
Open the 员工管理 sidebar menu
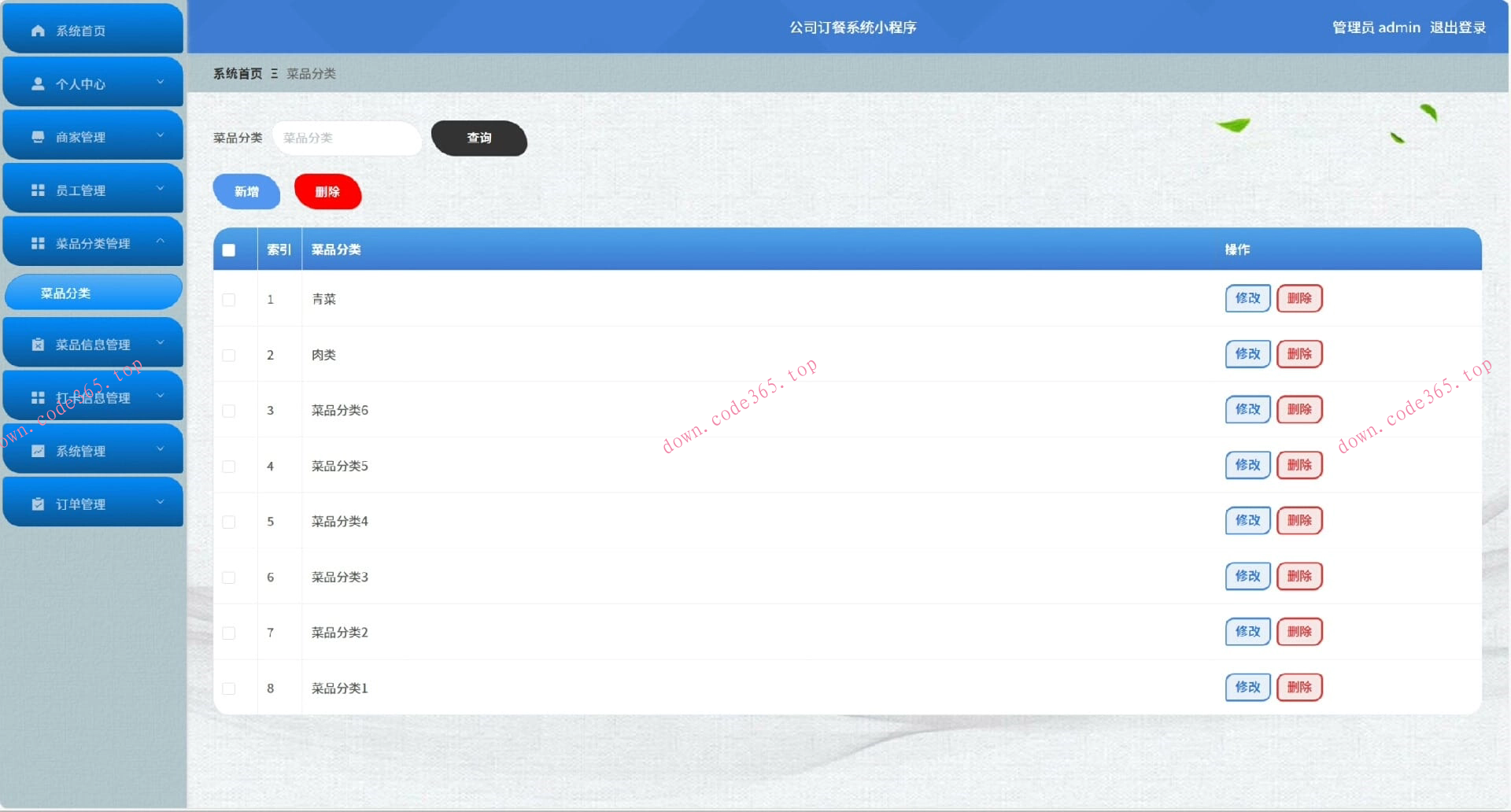pos(93,190)
